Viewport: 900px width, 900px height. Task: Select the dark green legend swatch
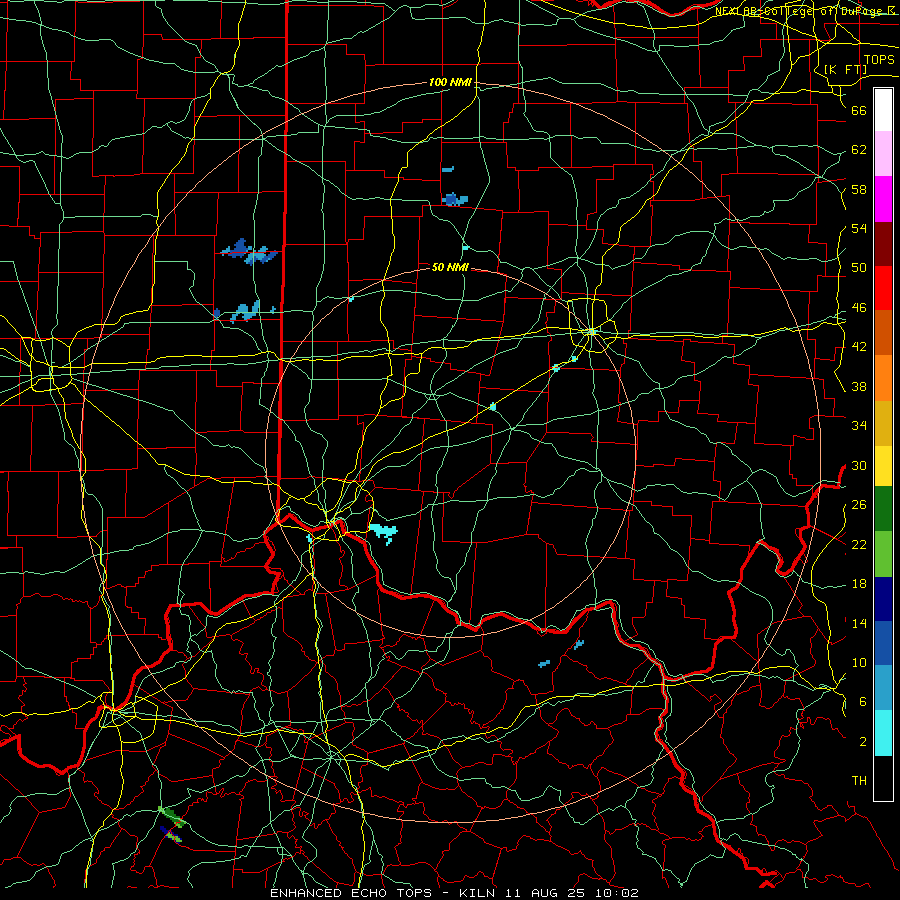[883, 509]
